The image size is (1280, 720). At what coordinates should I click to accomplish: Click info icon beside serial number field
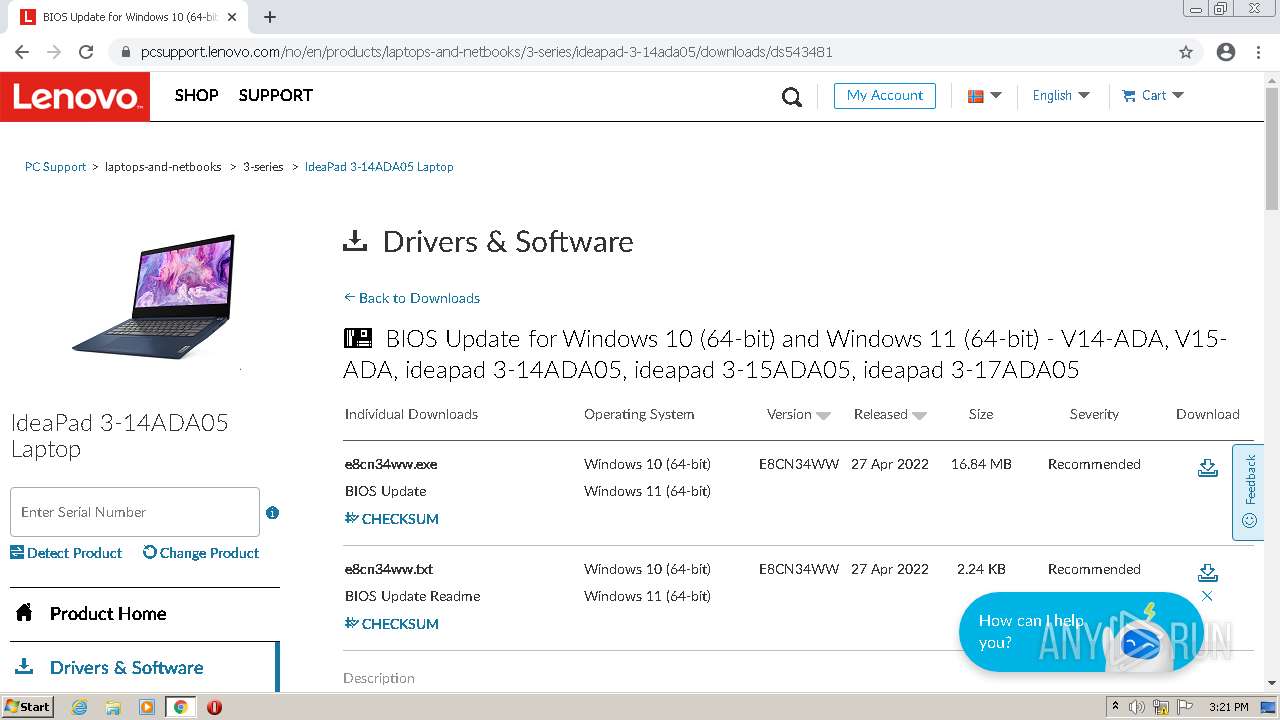(272, 512)
